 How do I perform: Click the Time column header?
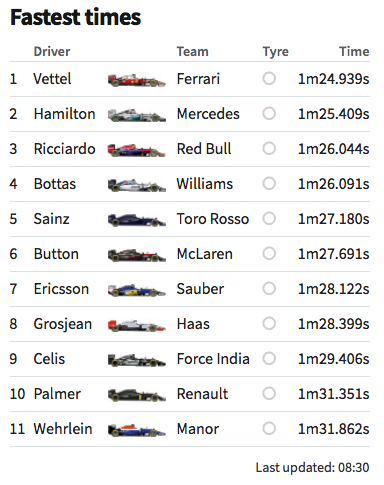(x=354, y=52)
